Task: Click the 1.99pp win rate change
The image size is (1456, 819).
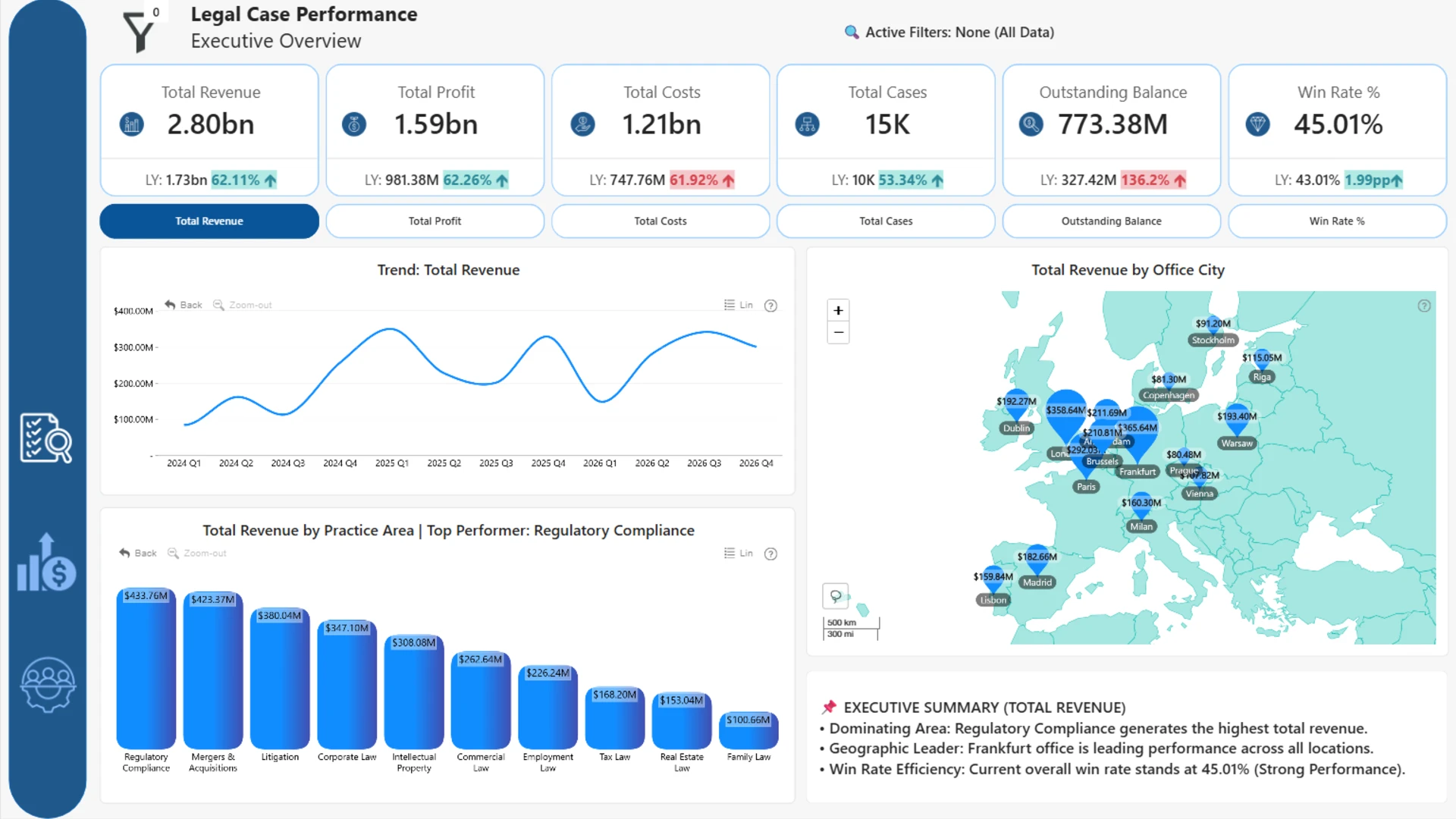Action: click(x=1373, y=180)
